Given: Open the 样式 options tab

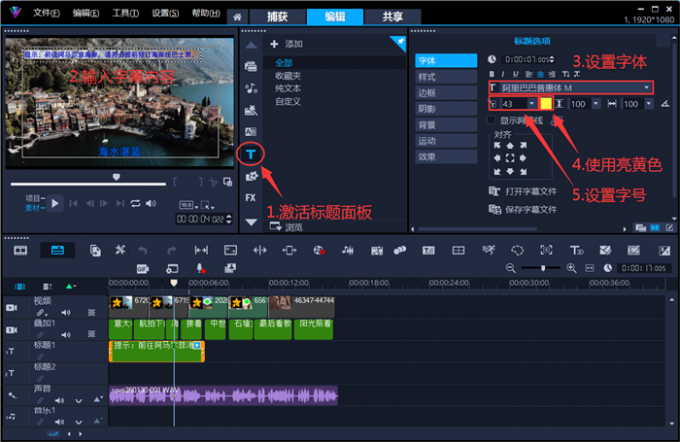Looking at the screenshot, I should pos(446,77).
